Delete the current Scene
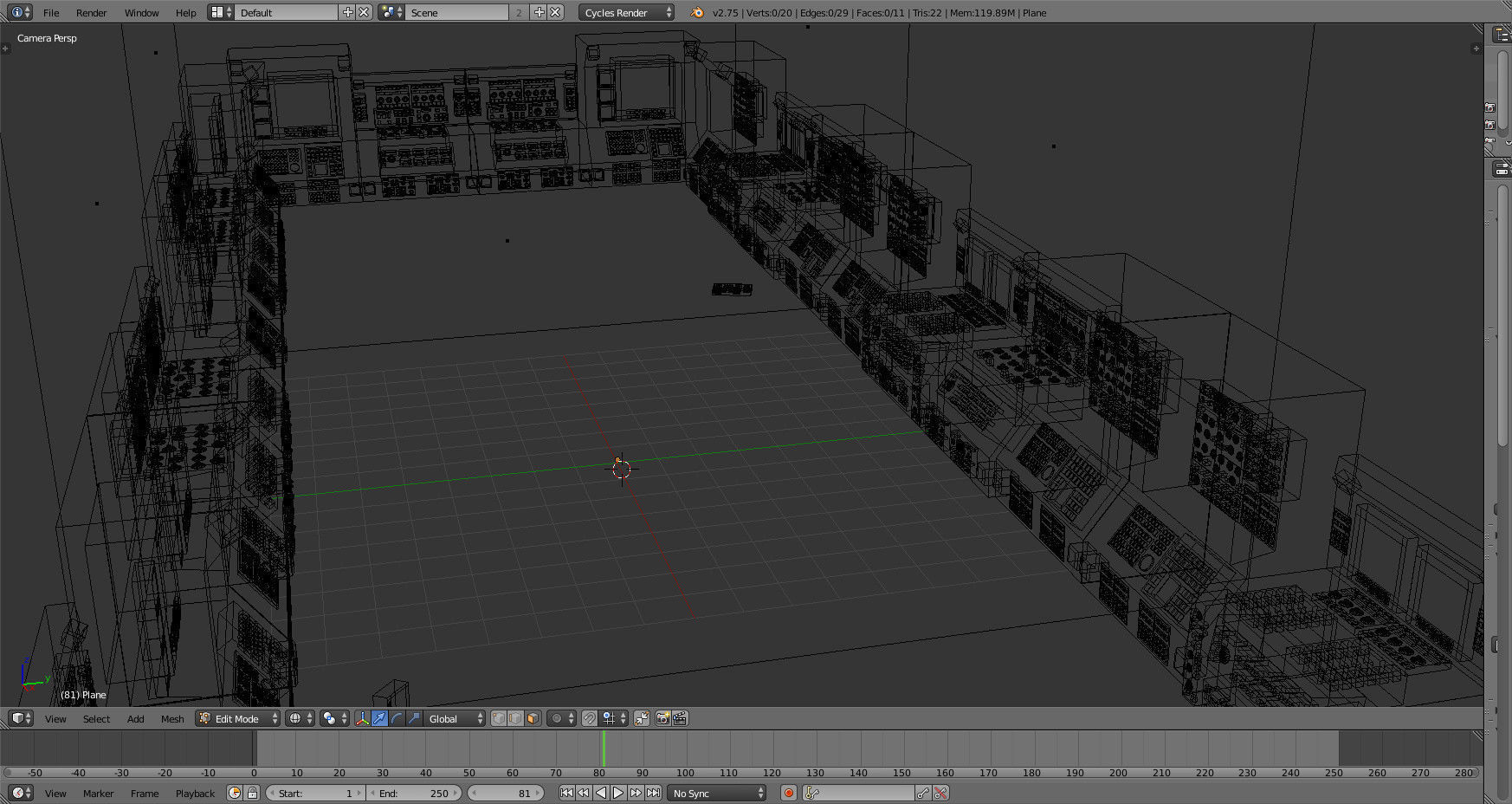This screenshot has width=1512, height=804. coord(555,12)
